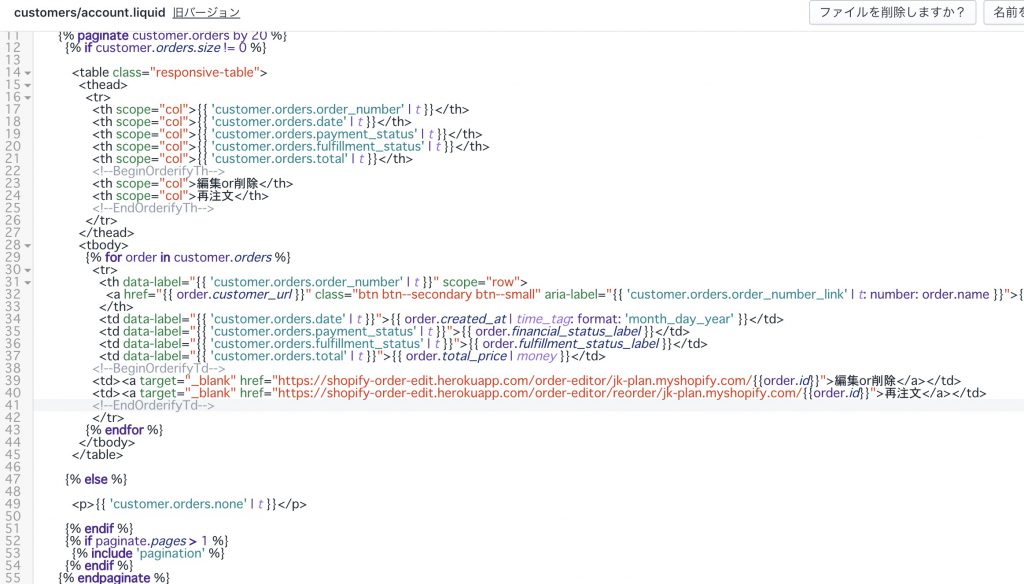Click the EndOrderifyTh comment on line 25
1024x584 pixels.
[x=153, y=208]
